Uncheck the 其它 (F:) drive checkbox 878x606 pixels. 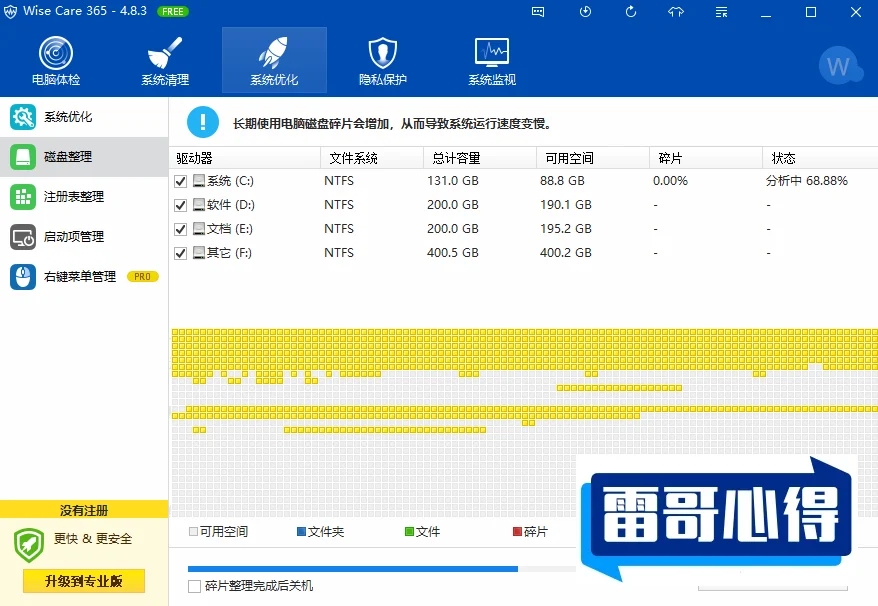tap(180, 253)
